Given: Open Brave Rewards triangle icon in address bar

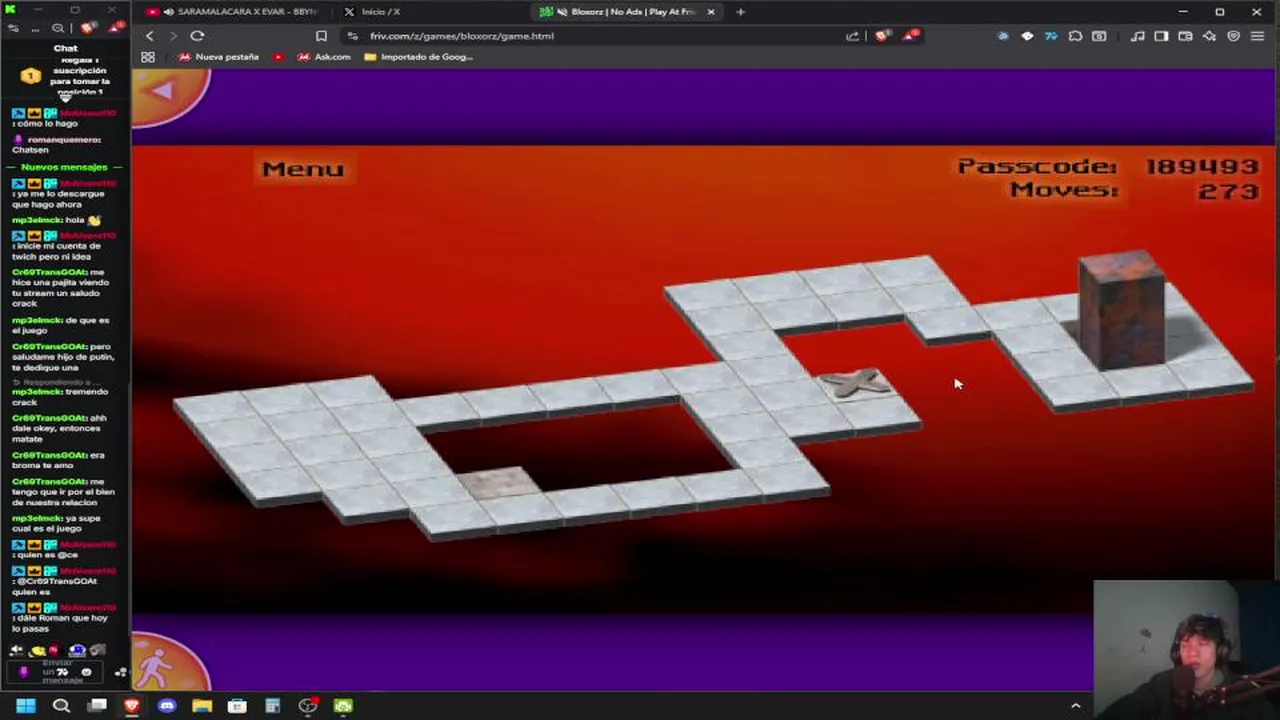Looking at the screenshot, I should tap(910, 36).
